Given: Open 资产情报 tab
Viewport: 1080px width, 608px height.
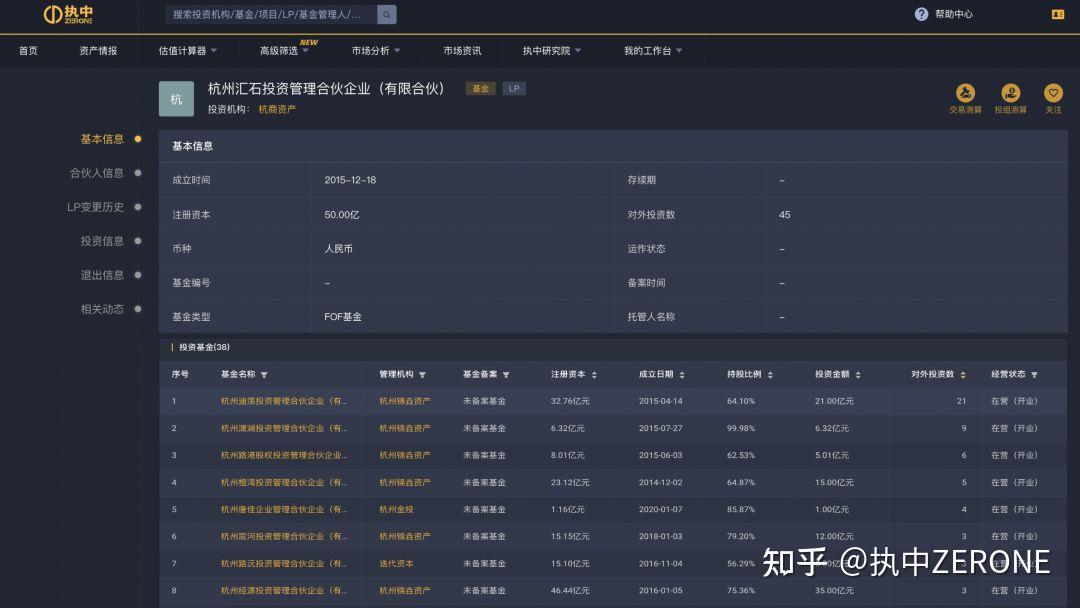Looking at the screenshot, I should [x=98, y=51].
